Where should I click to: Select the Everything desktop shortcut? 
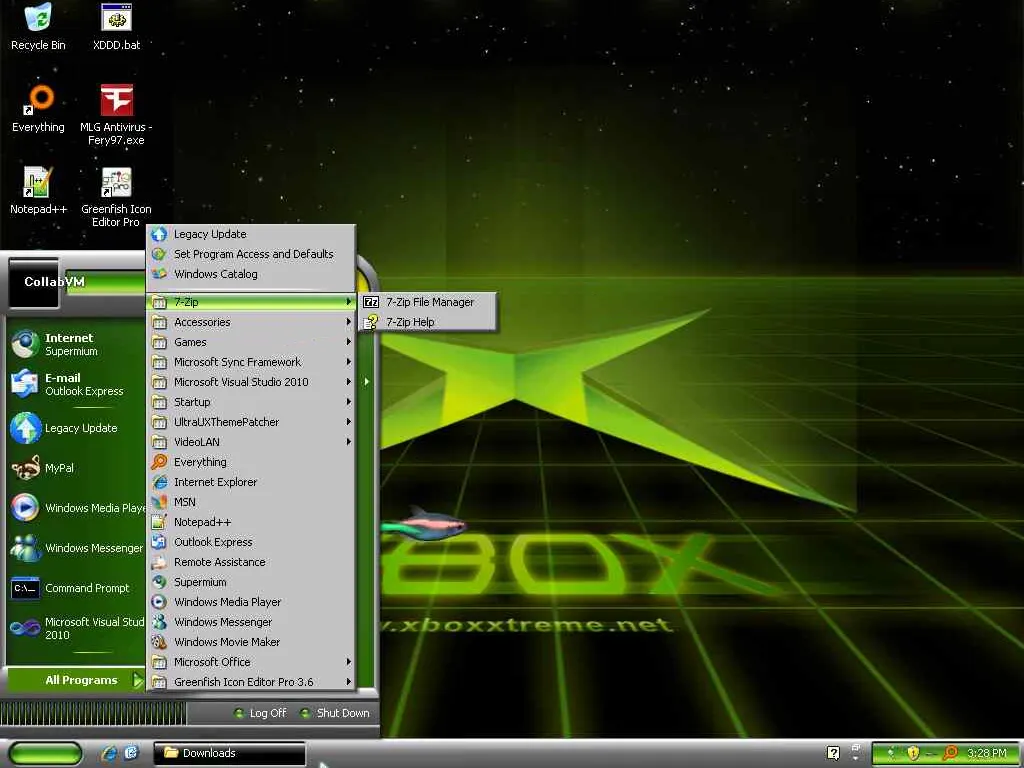[39, 108]
